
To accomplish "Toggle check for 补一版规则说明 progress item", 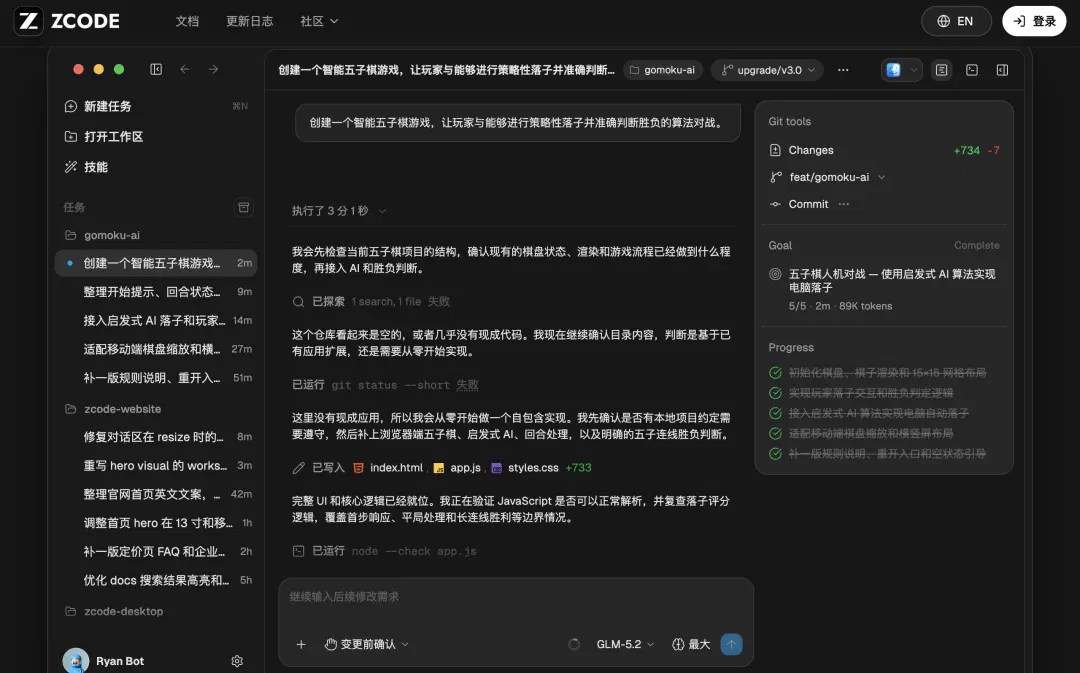I will click(x=776, y=454).
